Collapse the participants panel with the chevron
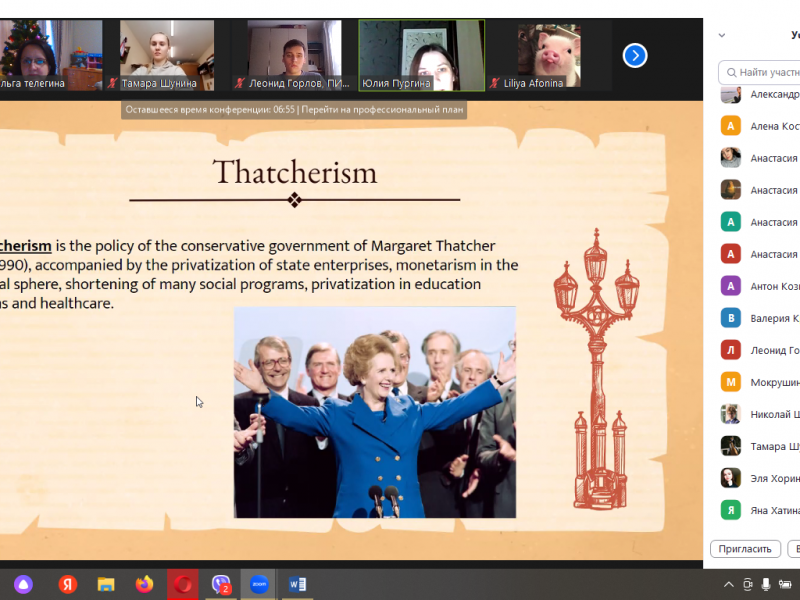This screenshot has height=600, width=800. point(722,35)
